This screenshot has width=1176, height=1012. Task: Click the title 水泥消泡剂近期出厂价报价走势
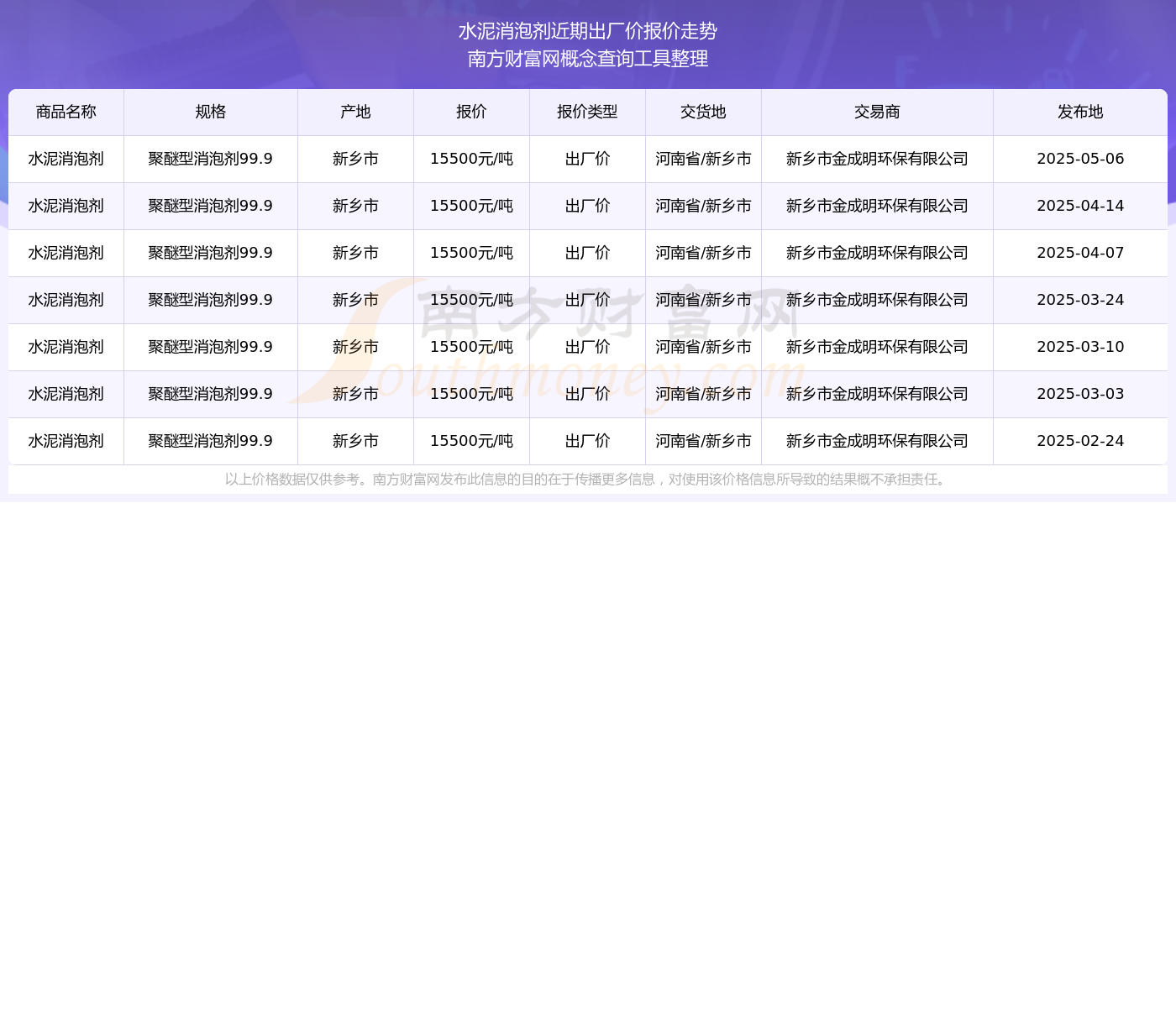pyautogui.click(x=588, y=31)
